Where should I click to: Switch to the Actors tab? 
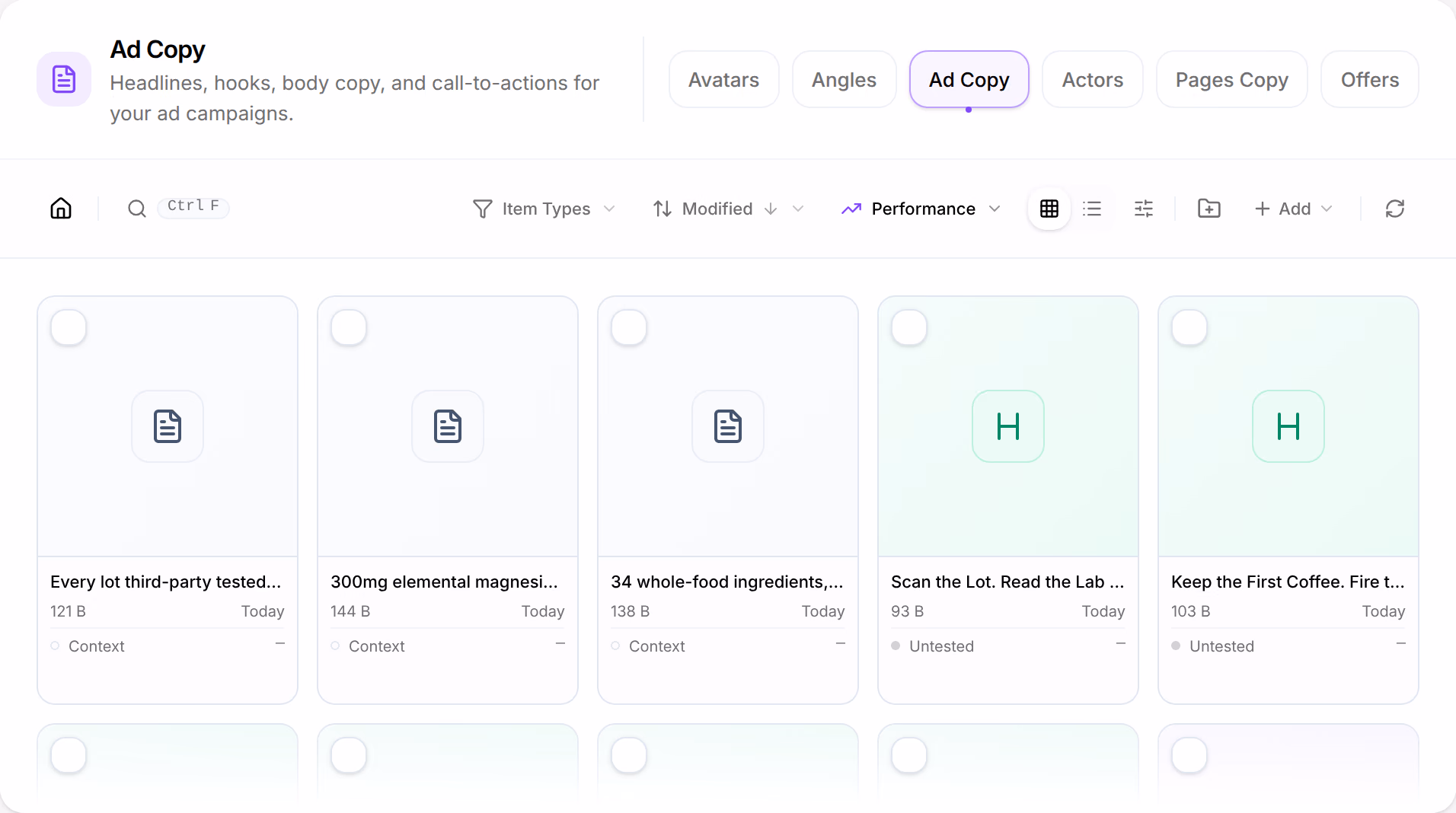click(x=1092, y=79)
